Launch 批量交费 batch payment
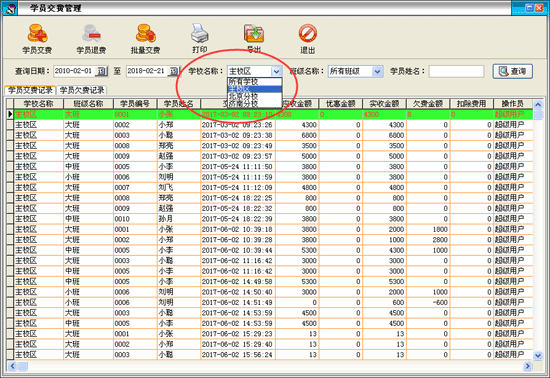550x378 pixels. [x=146, y=39]
